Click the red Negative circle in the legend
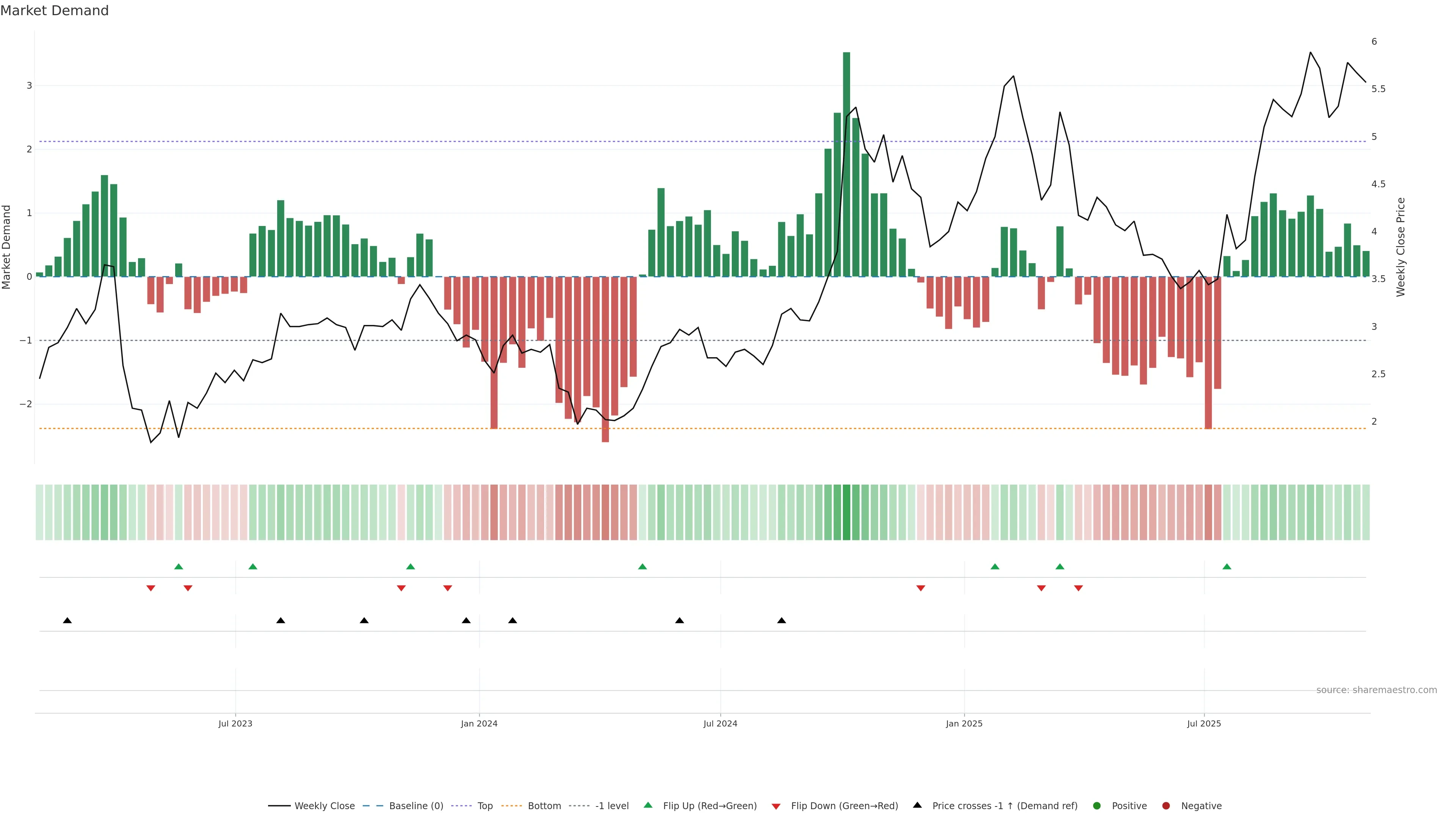 [1166, 806]
